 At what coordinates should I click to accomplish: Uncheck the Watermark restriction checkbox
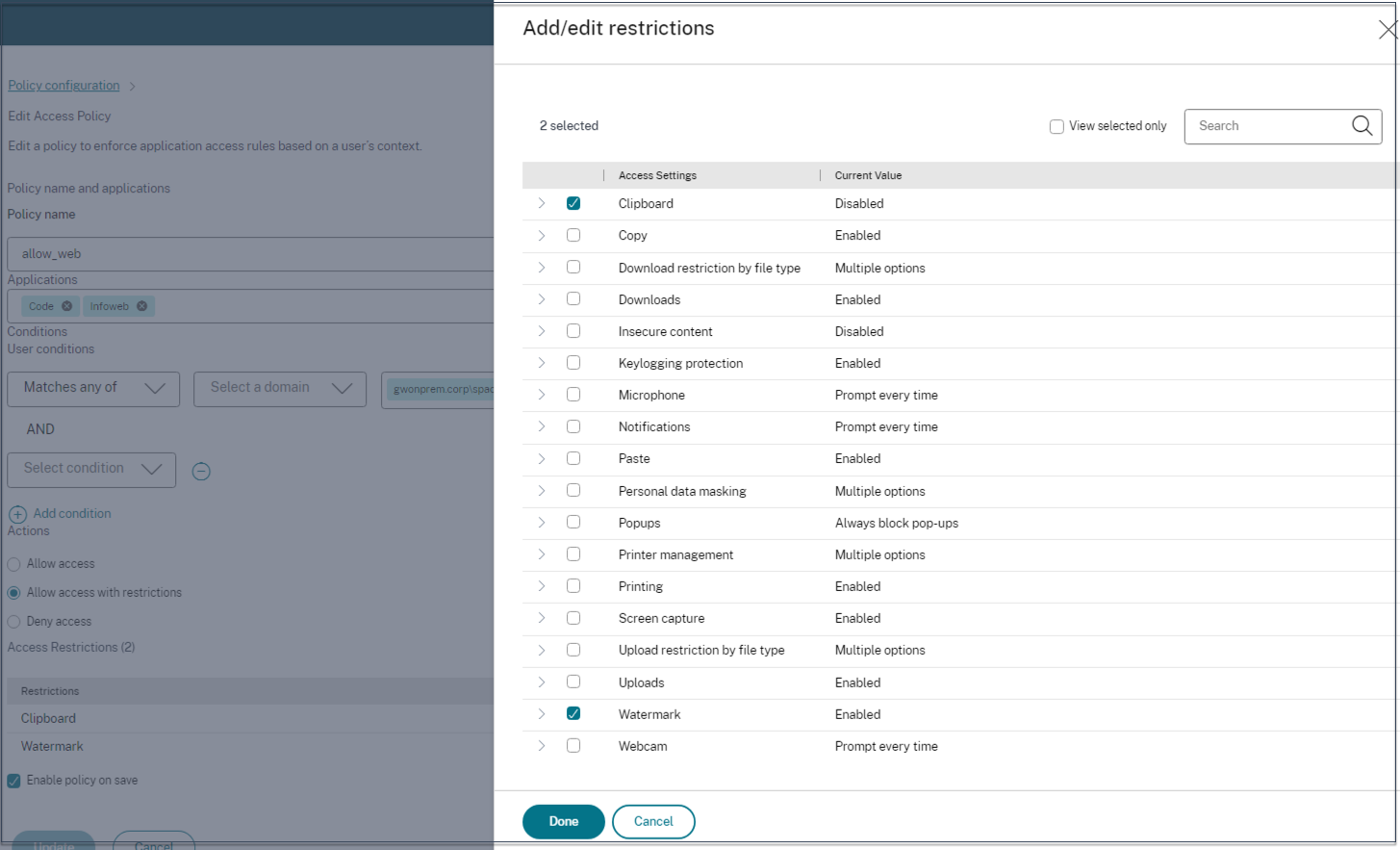573,713
